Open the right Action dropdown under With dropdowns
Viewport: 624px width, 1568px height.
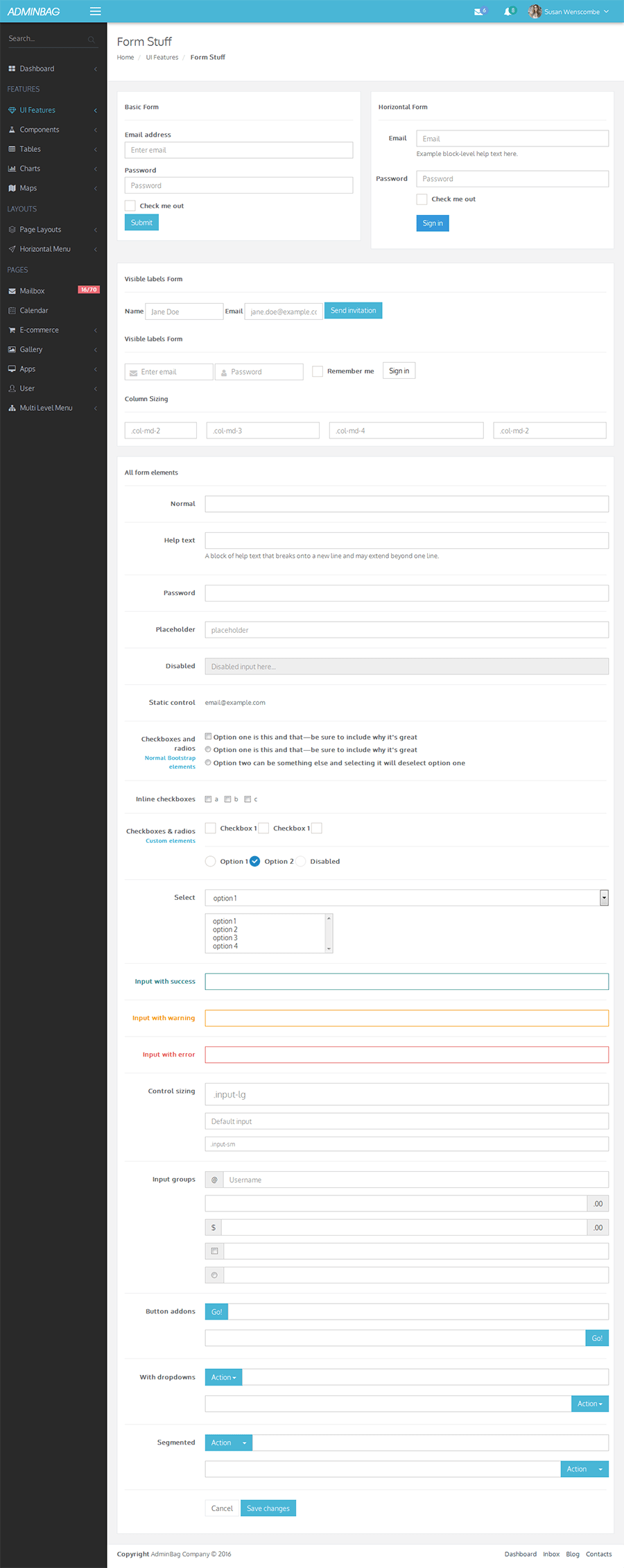pos(590,1404)
